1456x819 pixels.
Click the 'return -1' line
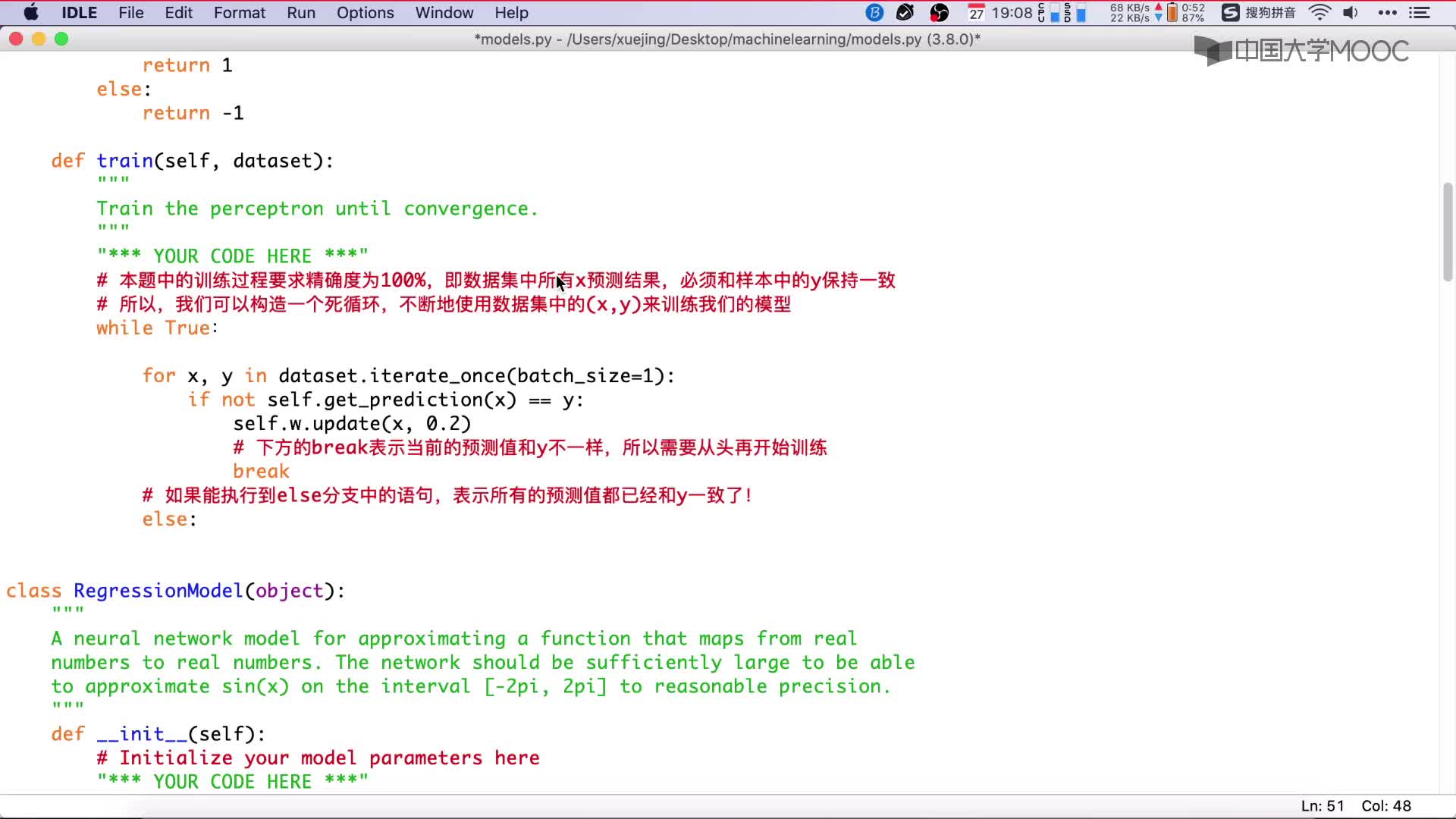tap(193, 113)
